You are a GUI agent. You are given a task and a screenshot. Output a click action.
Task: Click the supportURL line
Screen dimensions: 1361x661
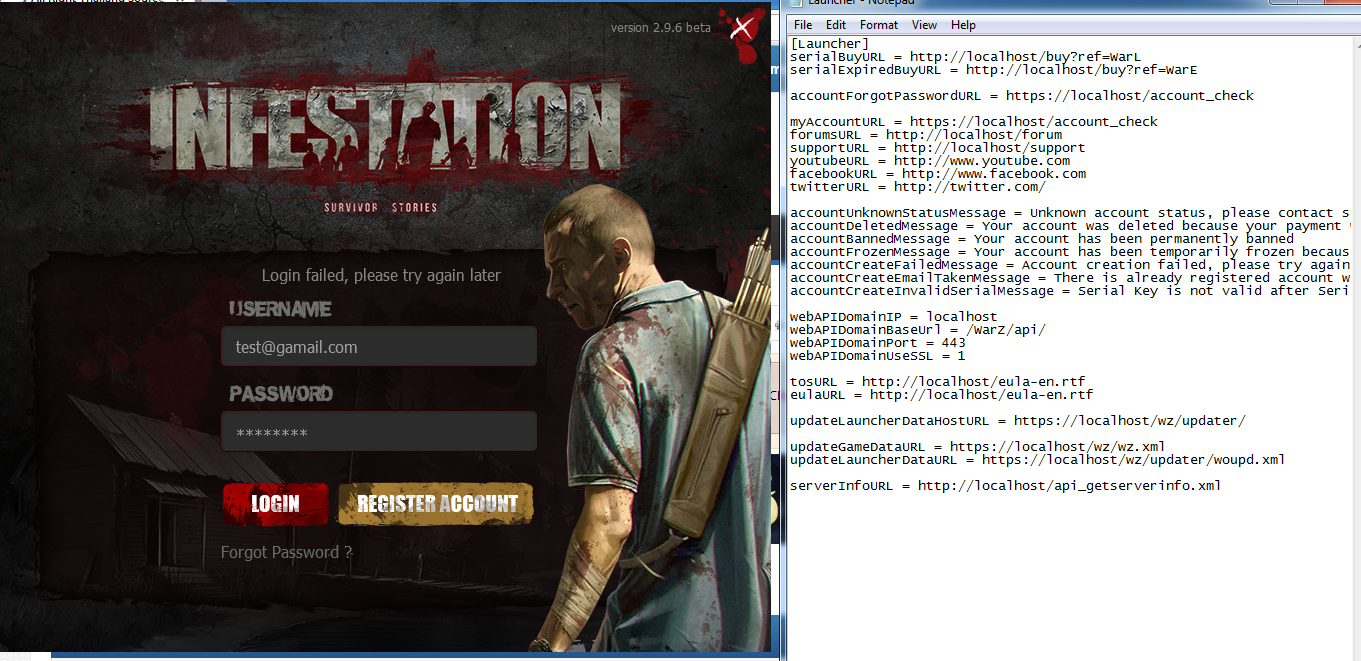[x=937, y=148]
